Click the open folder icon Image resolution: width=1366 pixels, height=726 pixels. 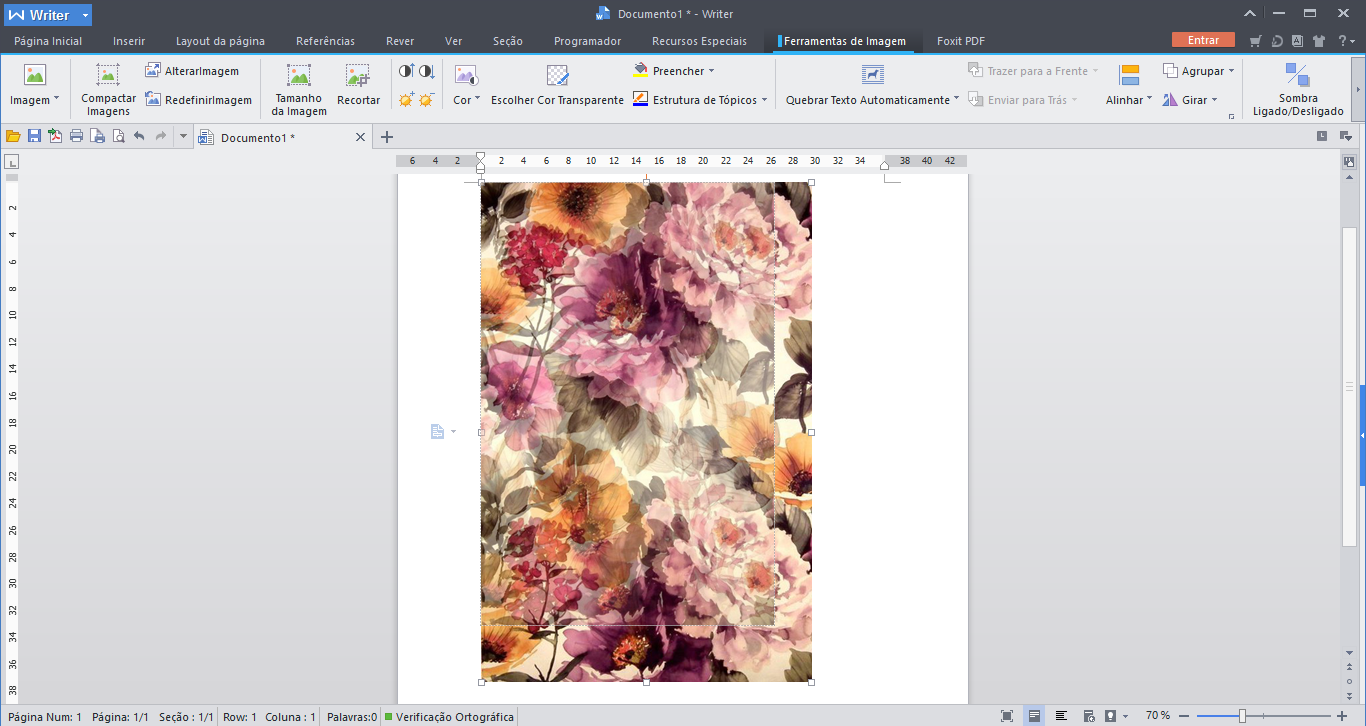[x=13, y=137]
